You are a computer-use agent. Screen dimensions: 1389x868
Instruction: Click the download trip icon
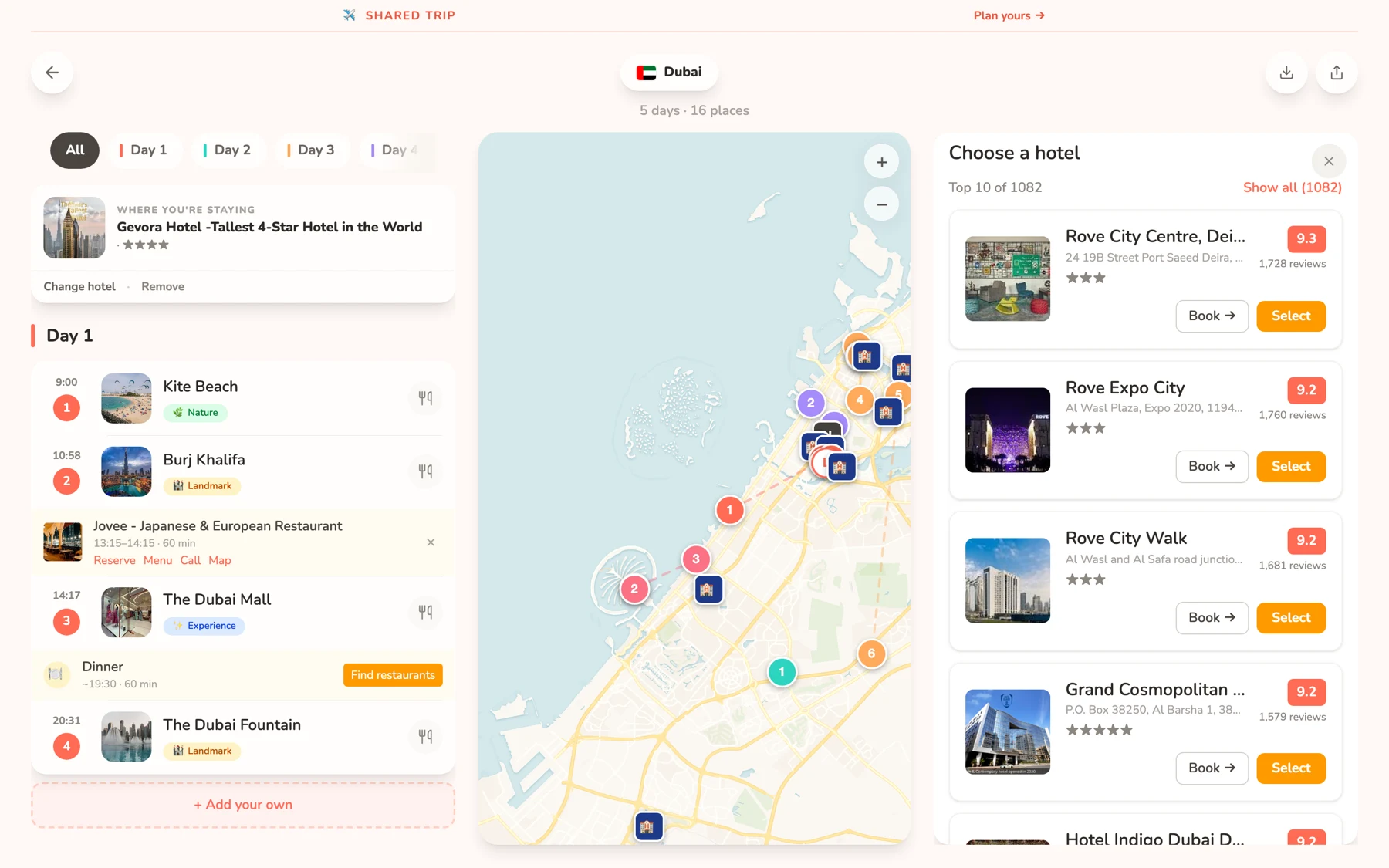point(1286,73)
